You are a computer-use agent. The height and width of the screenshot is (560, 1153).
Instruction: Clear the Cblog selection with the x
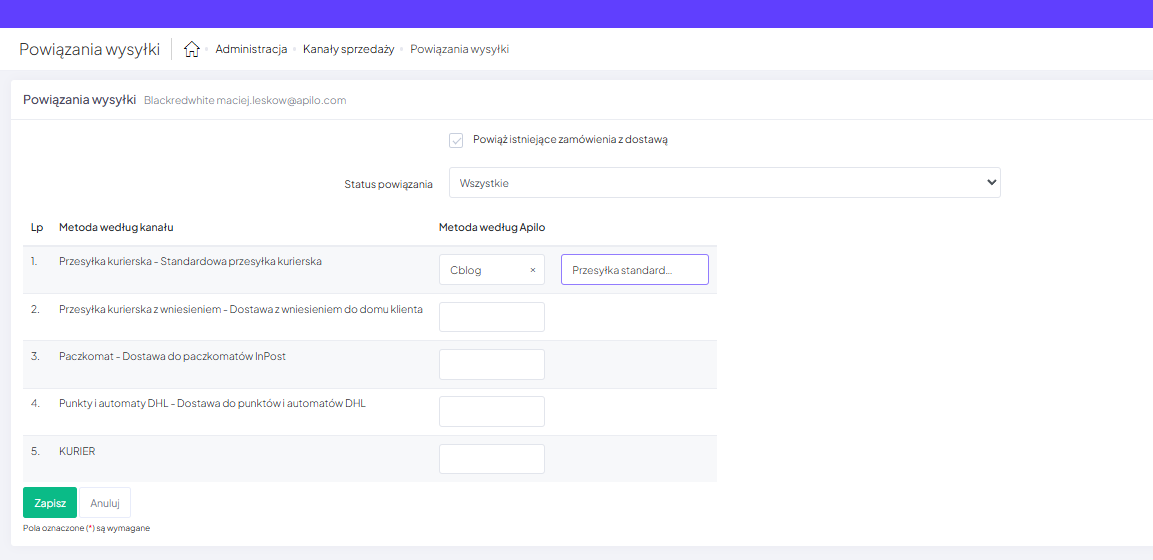532,270
